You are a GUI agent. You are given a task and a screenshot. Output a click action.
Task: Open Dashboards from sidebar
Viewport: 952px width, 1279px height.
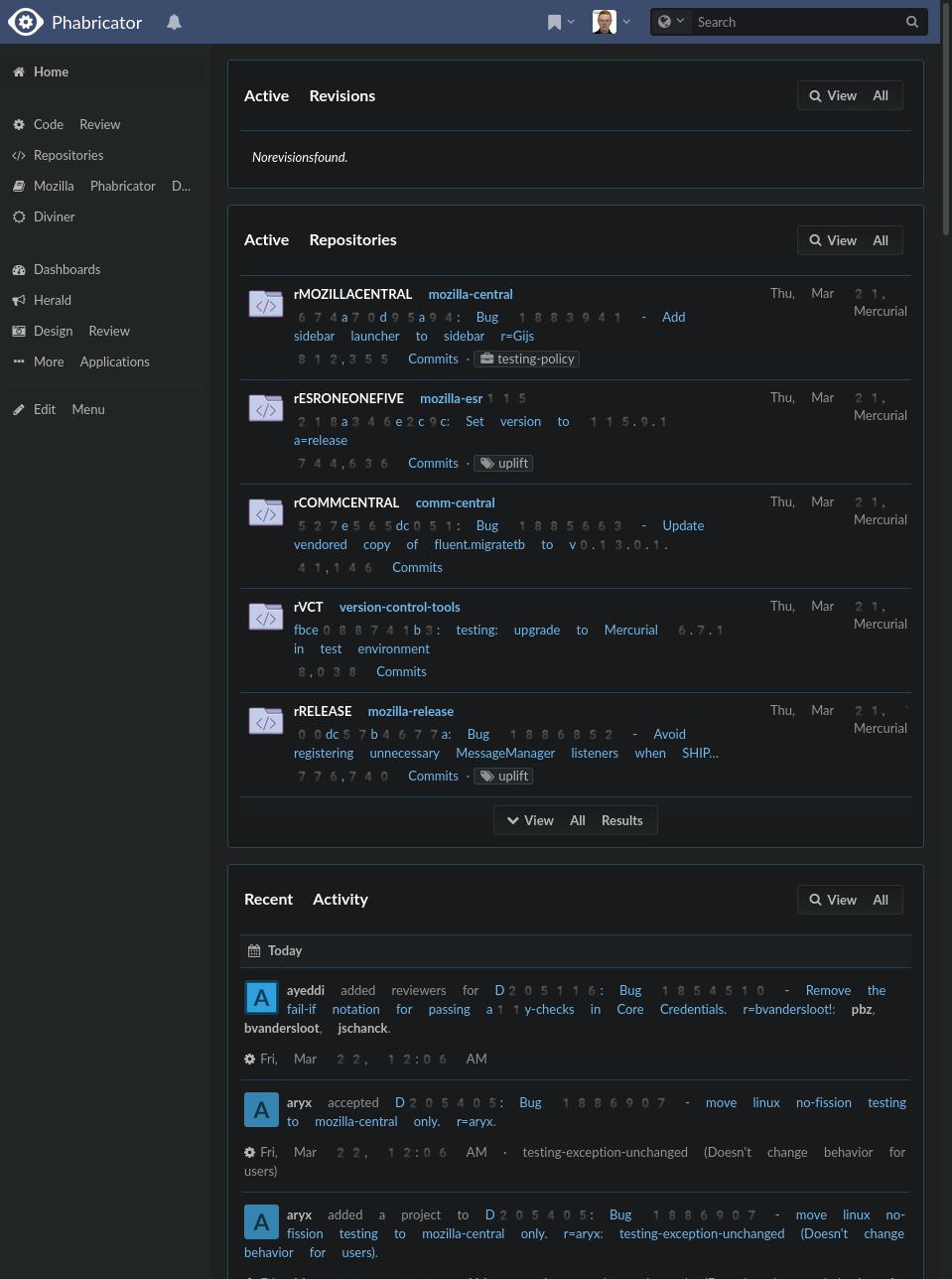click(104, 269)
